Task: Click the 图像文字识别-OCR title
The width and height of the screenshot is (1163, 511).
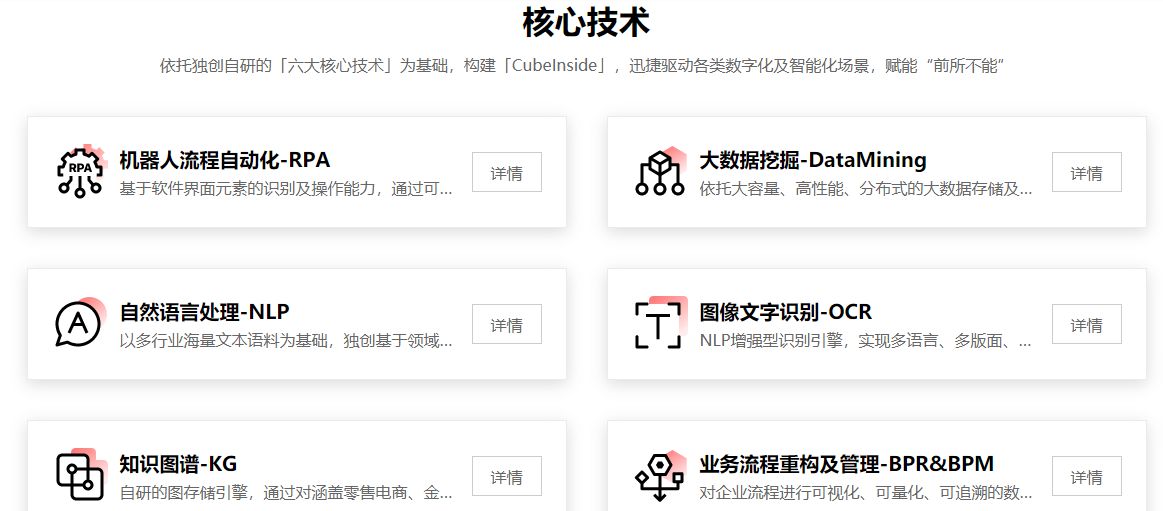Action: 785,312
